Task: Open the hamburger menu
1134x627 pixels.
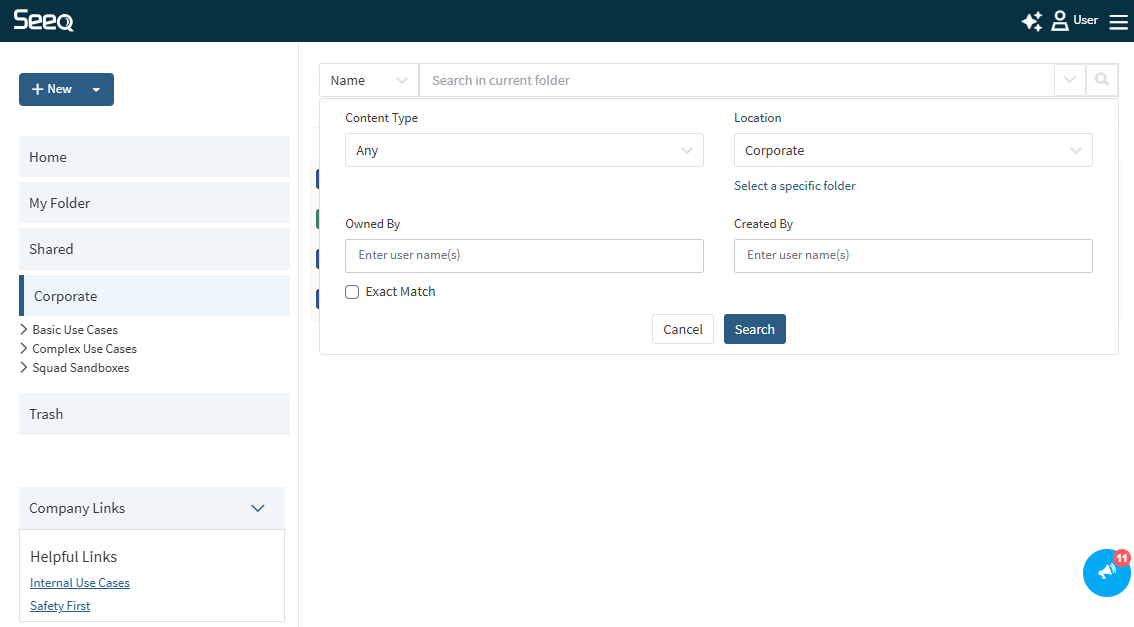Action: [x=1118, y=22]
